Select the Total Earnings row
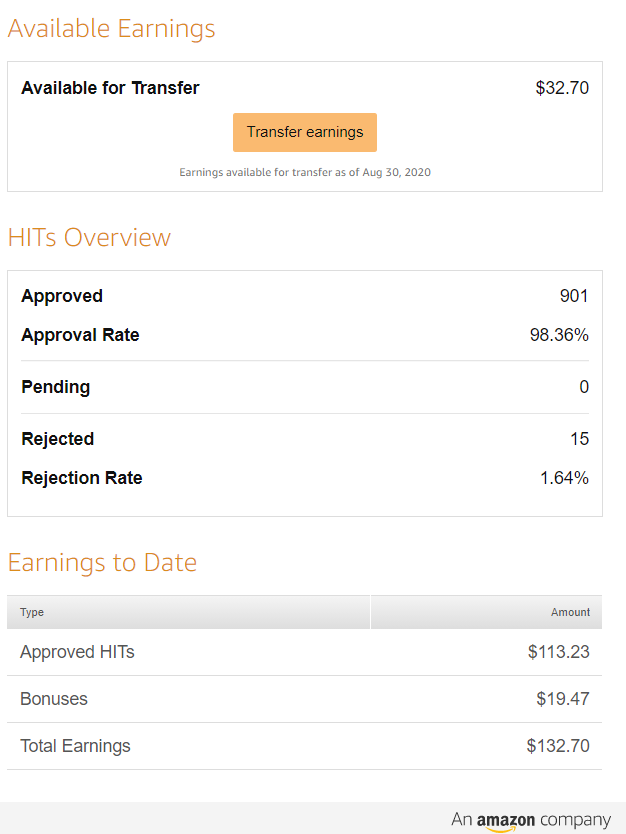This screenshot has height=834, width=626. 304,746
